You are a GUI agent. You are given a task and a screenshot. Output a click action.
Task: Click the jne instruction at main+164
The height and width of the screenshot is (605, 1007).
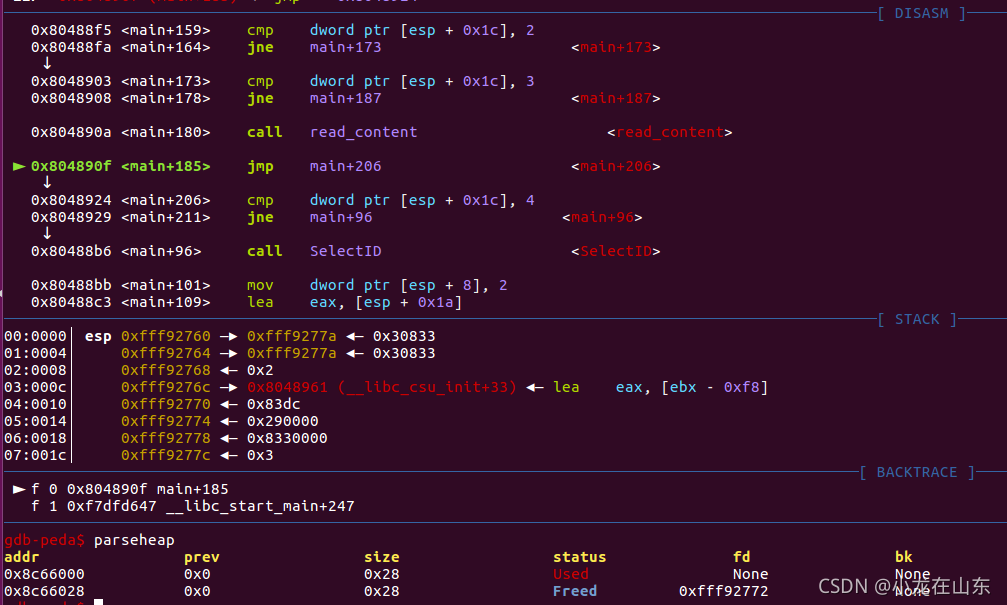tap(260, 48)
